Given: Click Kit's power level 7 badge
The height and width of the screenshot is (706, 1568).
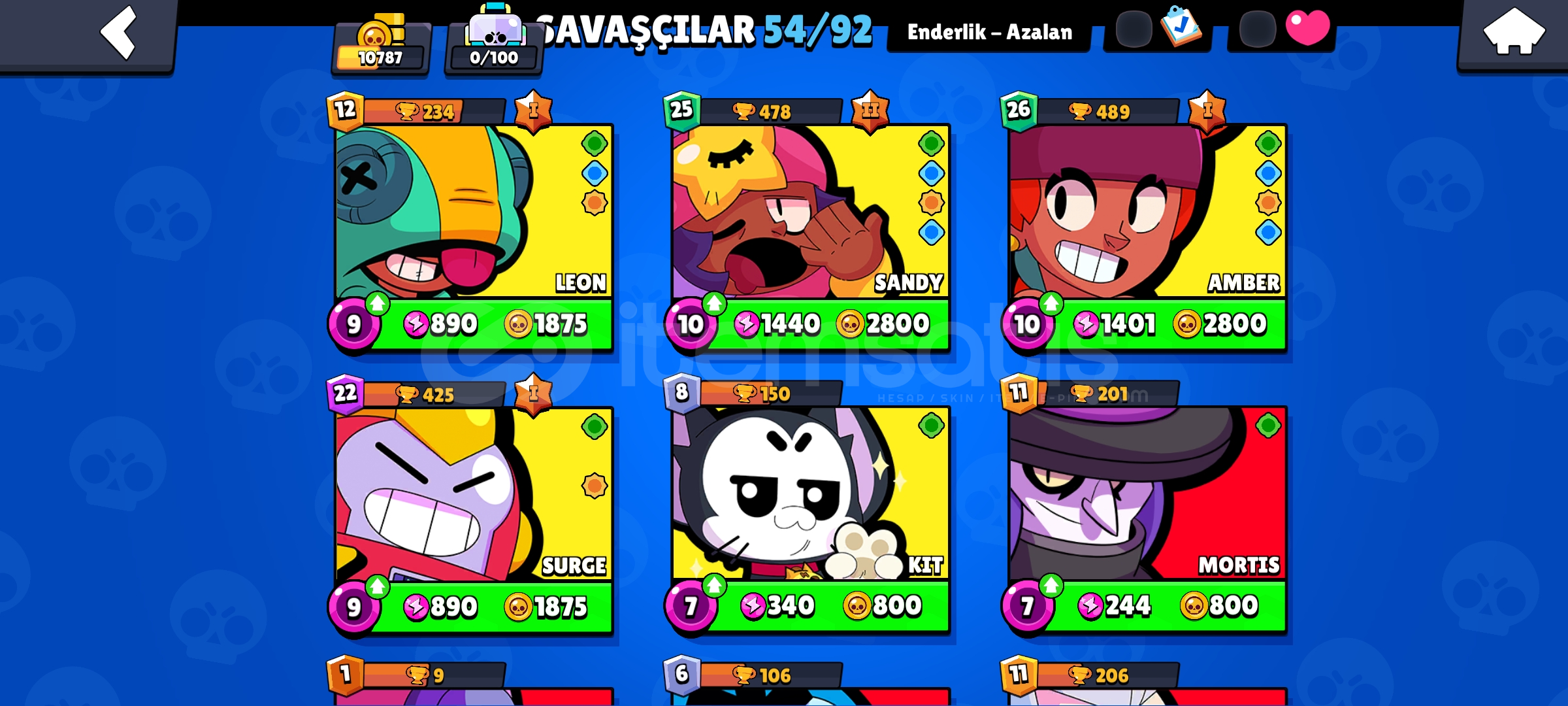Looking at the screenshot, I should coord(690,607).
